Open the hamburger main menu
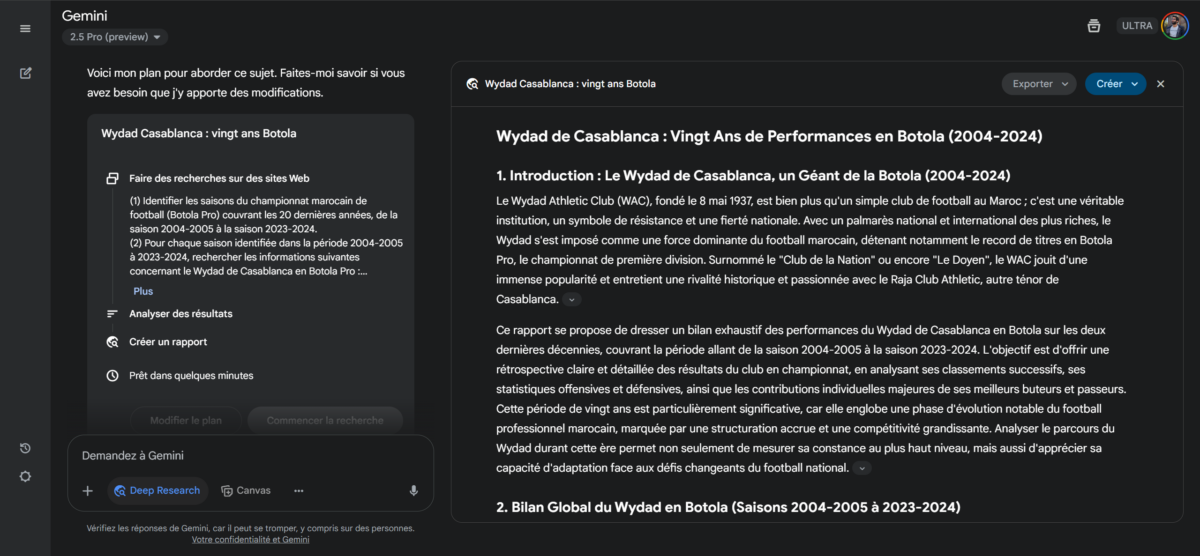 pos(25,28)
